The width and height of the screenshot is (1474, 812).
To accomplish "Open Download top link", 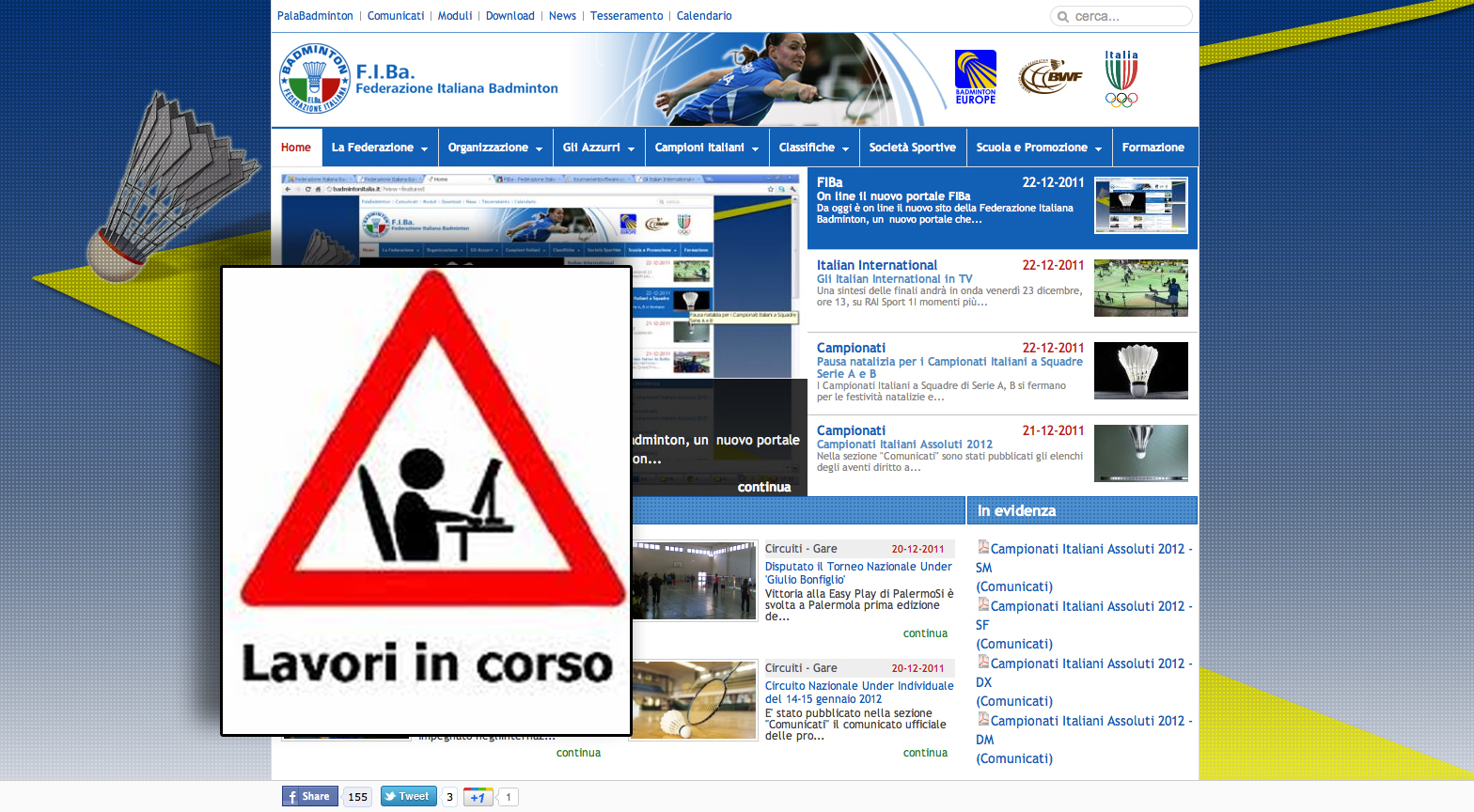I will 510,16.
